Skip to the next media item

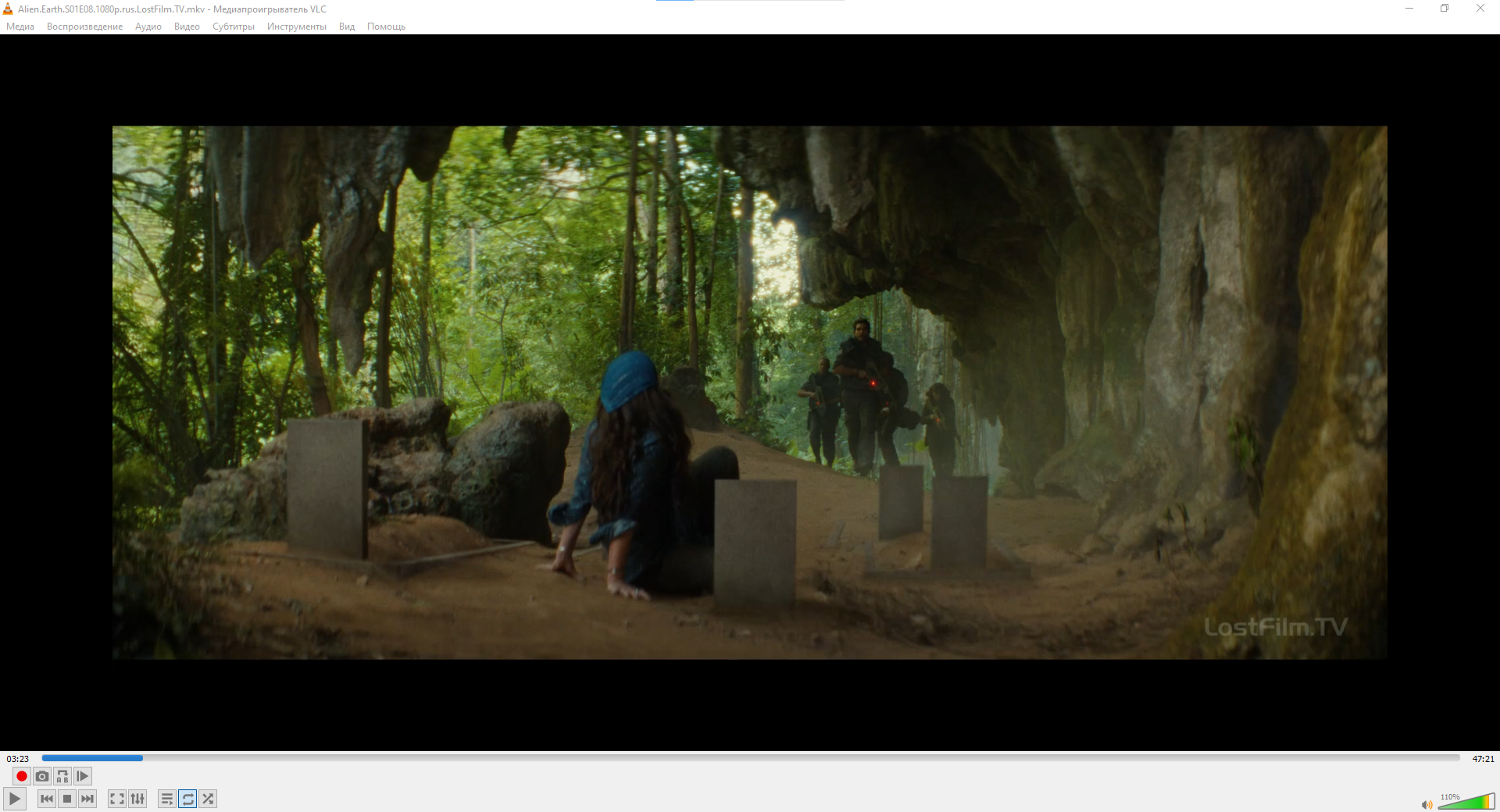point(87,799)
